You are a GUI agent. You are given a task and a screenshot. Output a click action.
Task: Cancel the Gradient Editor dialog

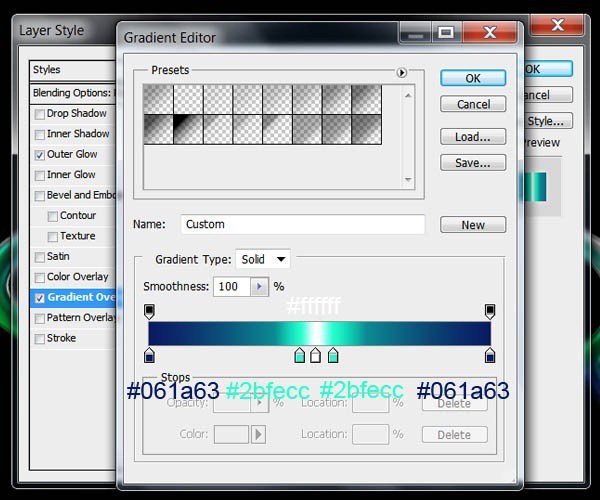pyautogui.click(x=473, y=104)
